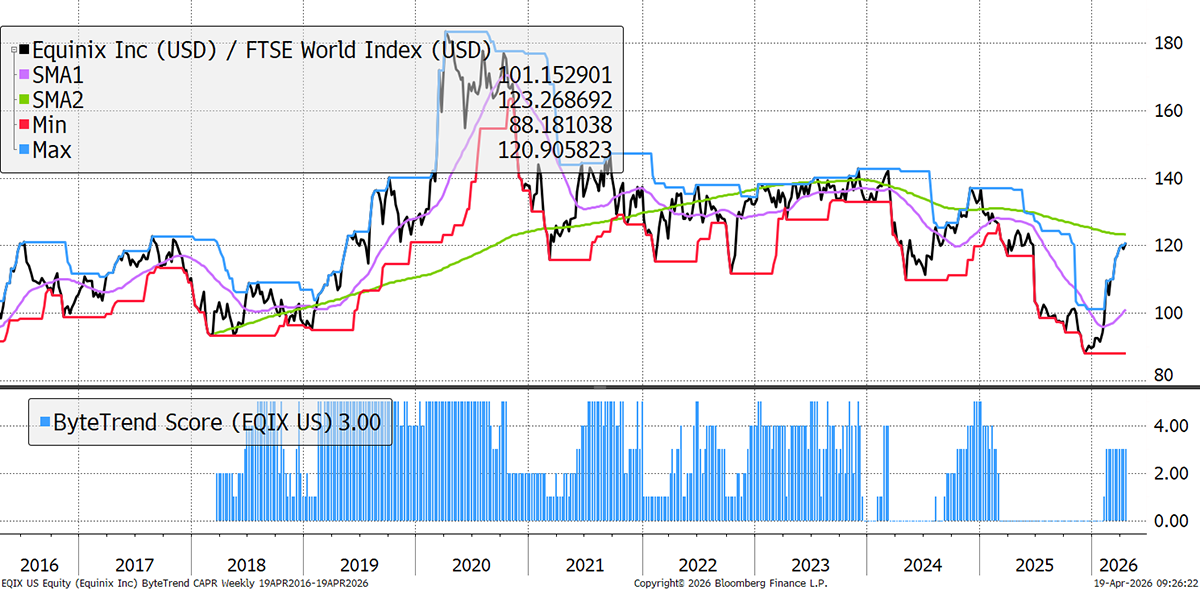Image resolution: width=1200 pixels, height=590 pixels.
Task: Click the ByteTrend Score (EQIX US) 3.00 label
Action: tap(219, 422)
